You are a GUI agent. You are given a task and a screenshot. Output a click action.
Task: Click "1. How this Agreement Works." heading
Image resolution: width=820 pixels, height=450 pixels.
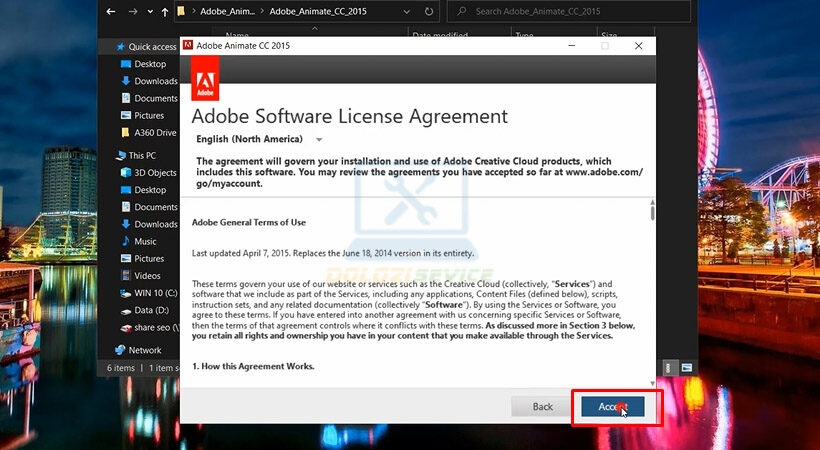253,366
